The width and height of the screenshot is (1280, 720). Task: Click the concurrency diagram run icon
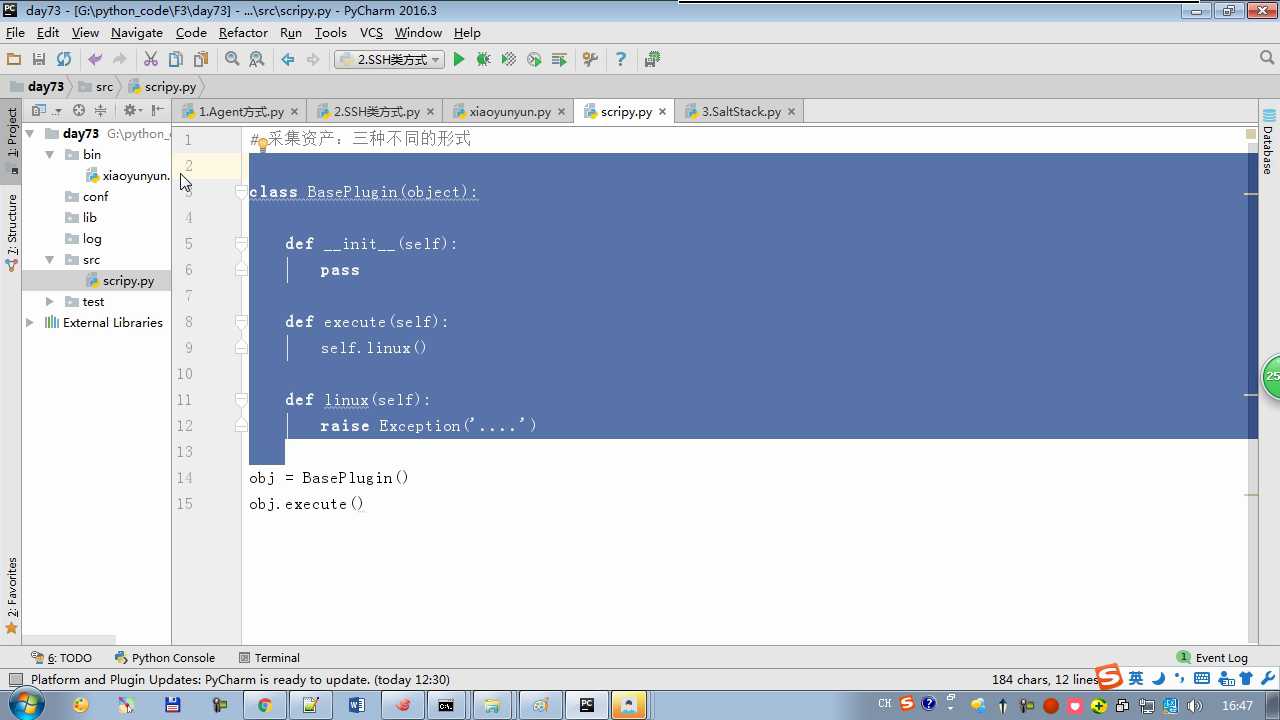click(559, 60)
